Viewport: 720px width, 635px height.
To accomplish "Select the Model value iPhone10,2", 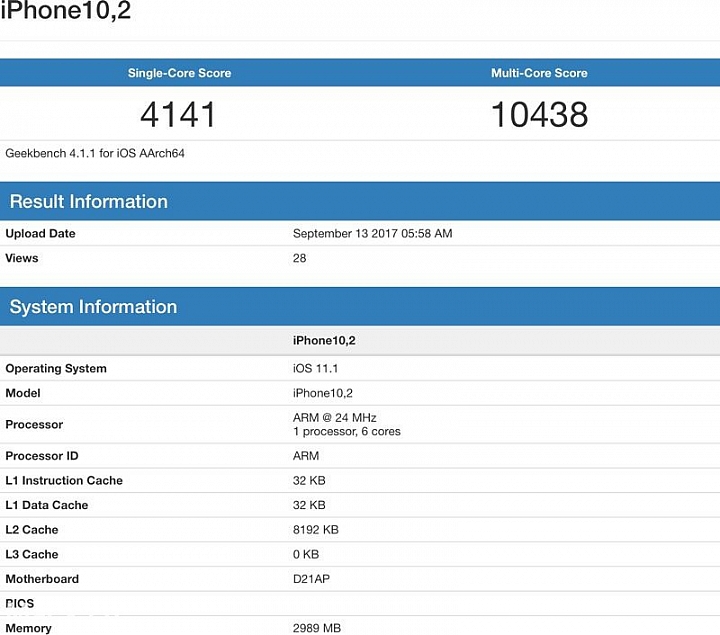I will (x=323, y=393).
